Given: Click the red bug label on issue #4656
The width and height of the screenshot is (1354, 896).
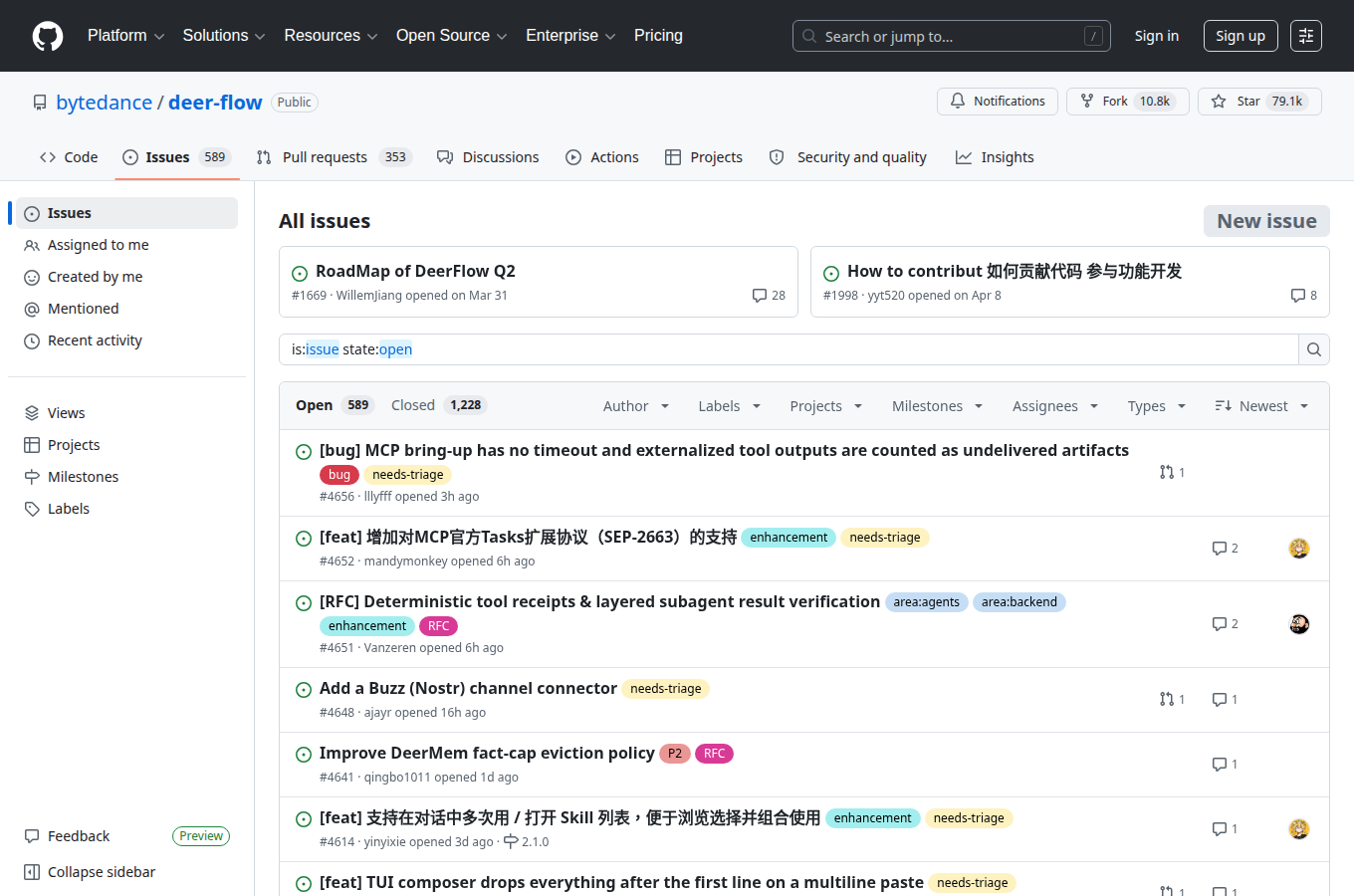Looking at the screenshot, I should pos(339,475).
